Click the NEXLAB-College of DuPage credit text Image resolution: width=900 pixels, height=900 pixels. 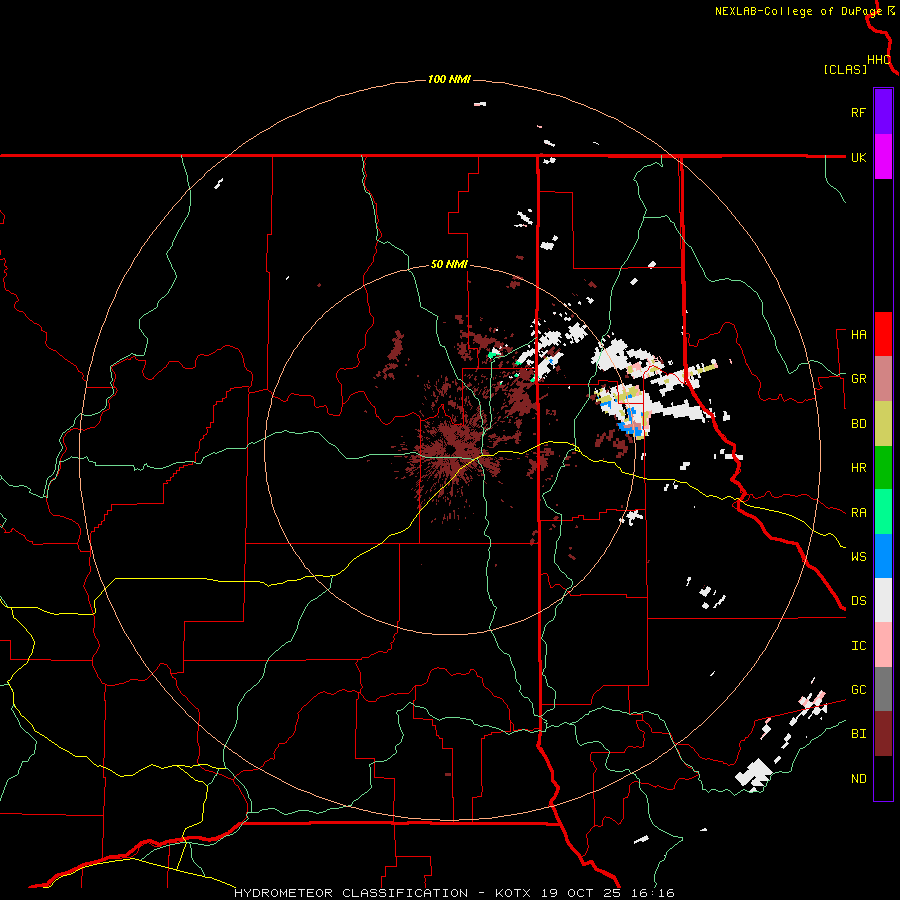[x=798, y=11]
